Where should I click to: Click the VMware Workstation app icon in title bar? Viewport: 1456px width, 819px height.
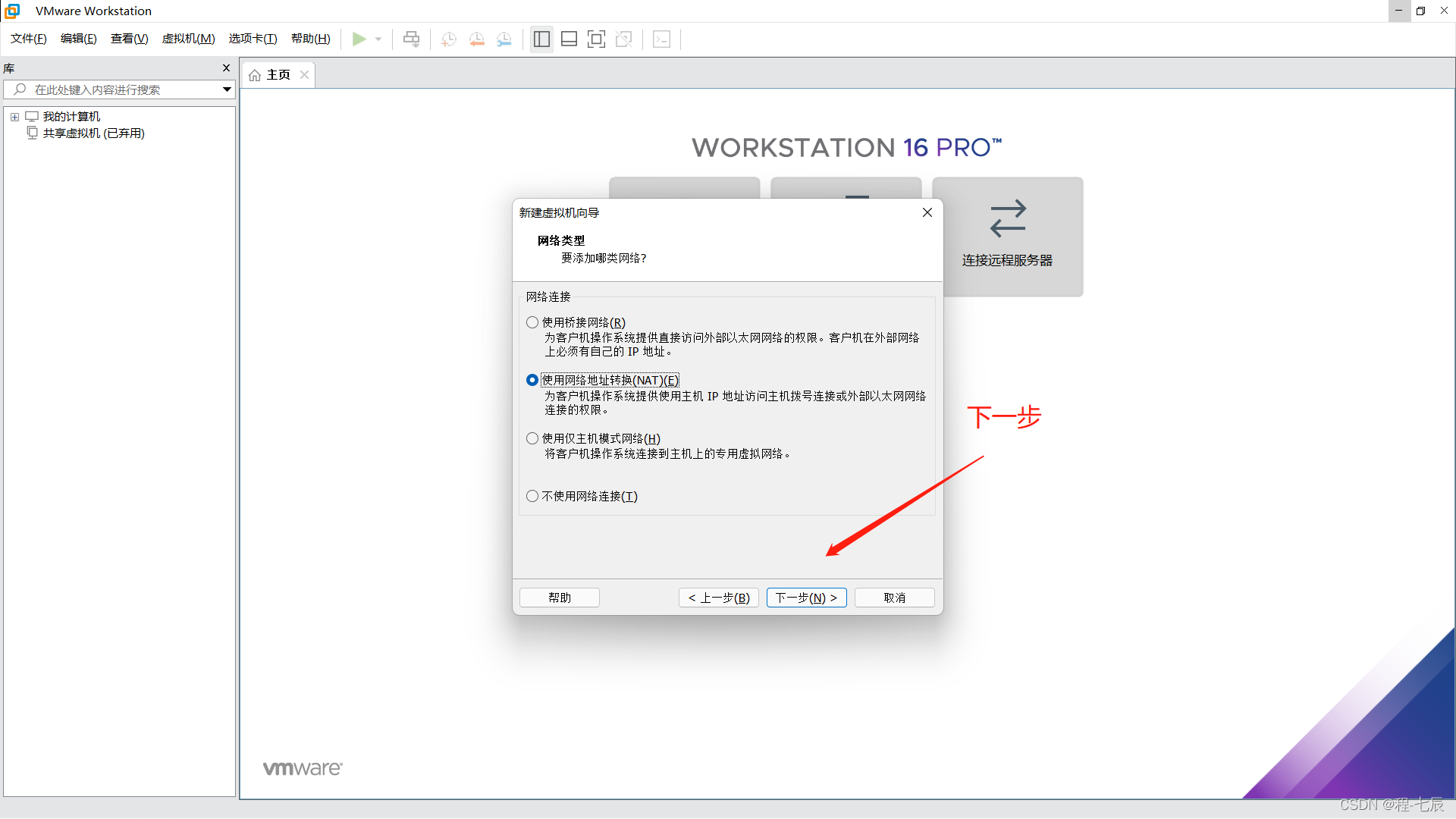[x=12, y=11]
